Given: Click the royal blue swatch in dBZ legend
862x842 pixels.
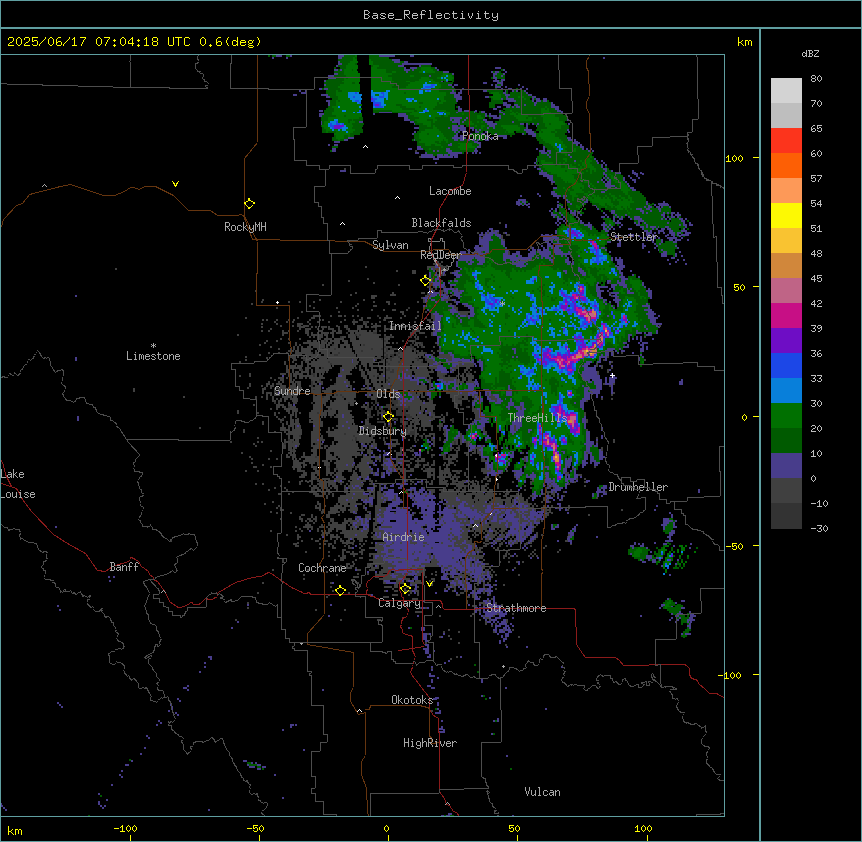Looking at the screenshot, I should pos(786,365).
